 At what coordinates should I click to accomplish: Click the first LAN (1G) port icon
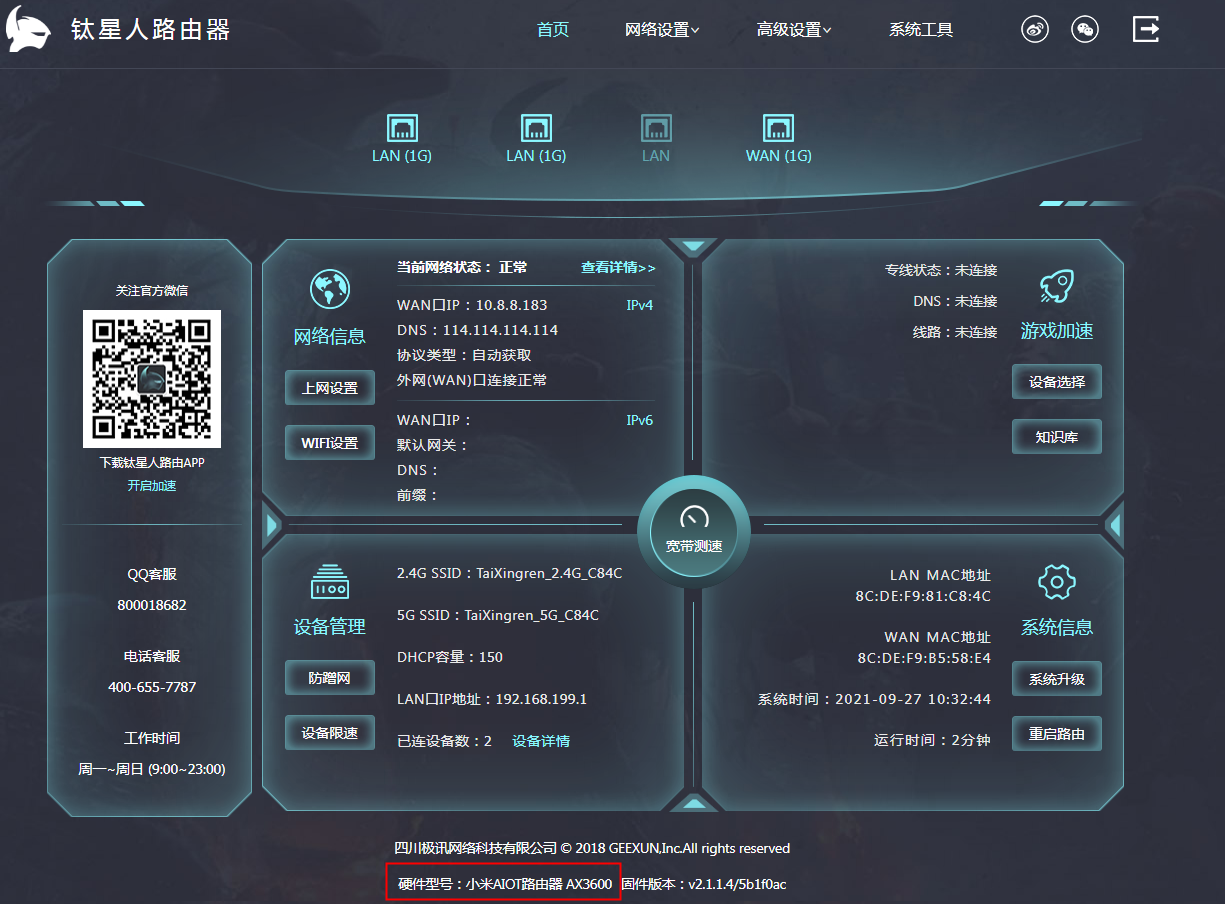[402, 128]
